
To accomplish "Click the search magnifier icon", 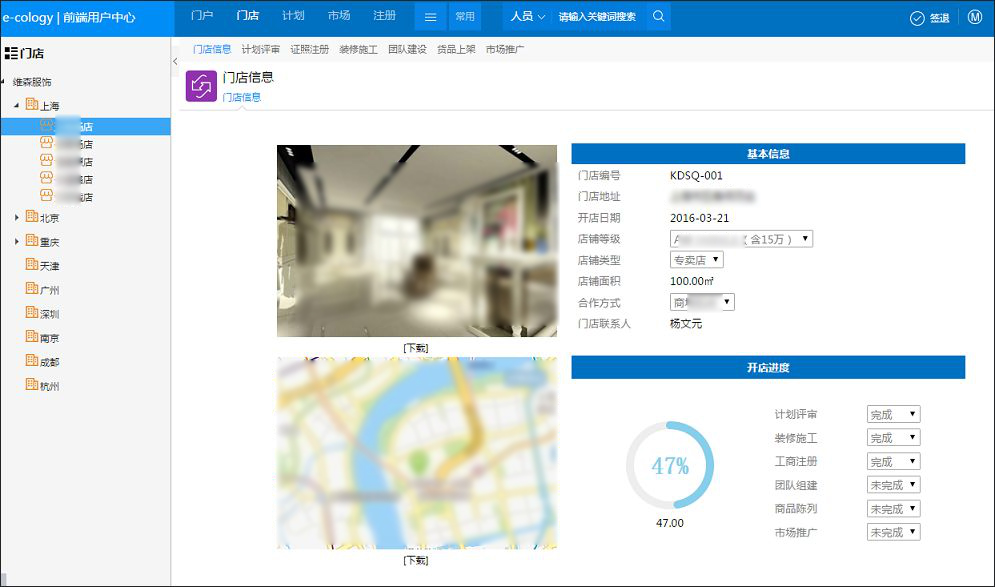I will (657, 16).
